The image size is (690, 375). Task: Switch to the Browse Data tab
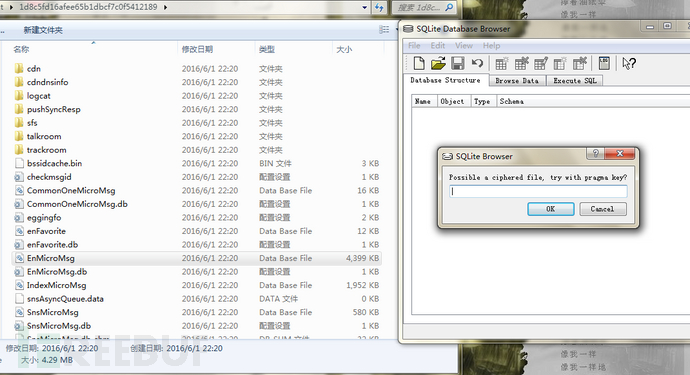pos(517,81)
